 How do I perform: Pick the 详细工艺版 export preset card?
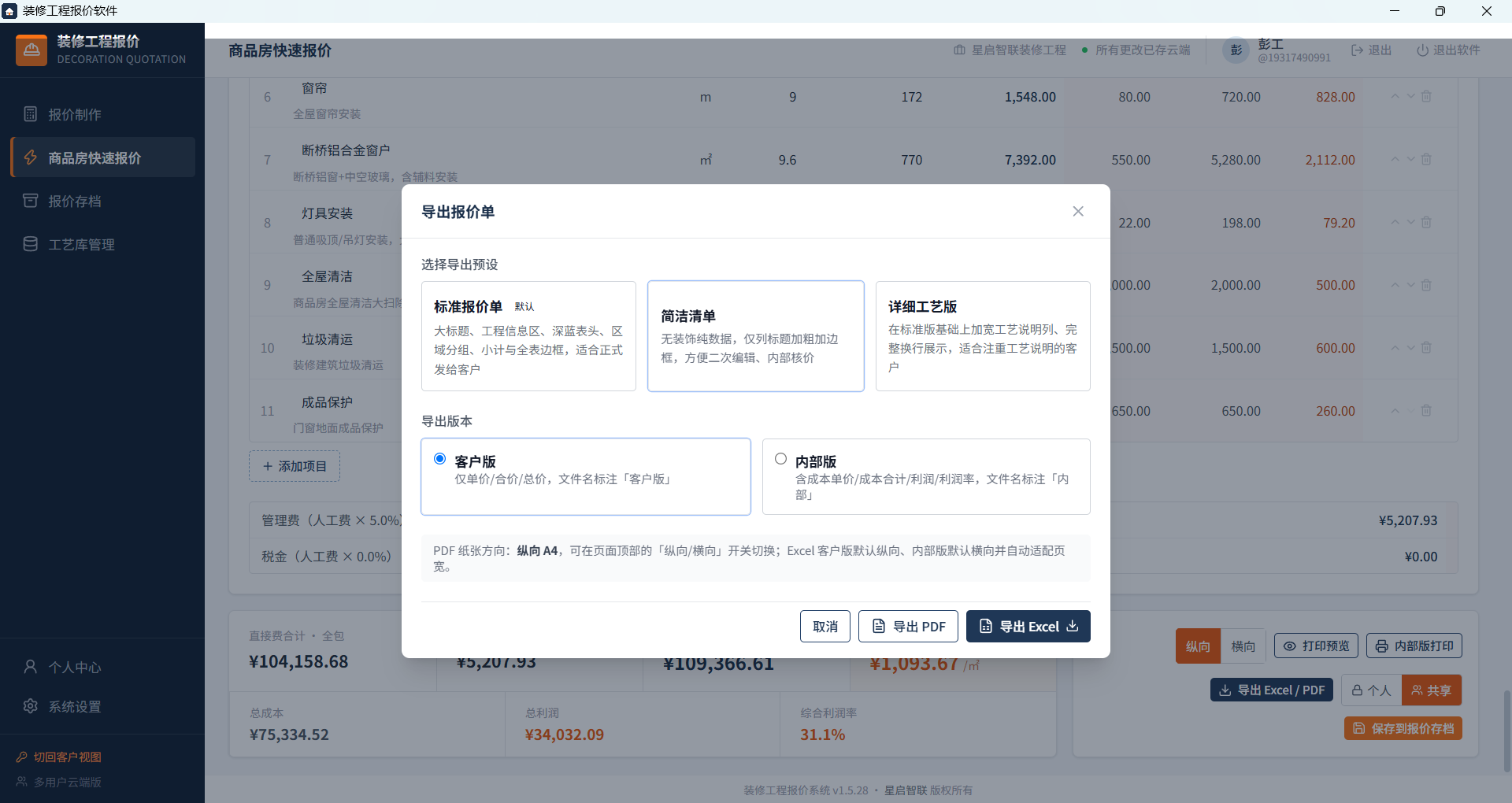[983, 336]
